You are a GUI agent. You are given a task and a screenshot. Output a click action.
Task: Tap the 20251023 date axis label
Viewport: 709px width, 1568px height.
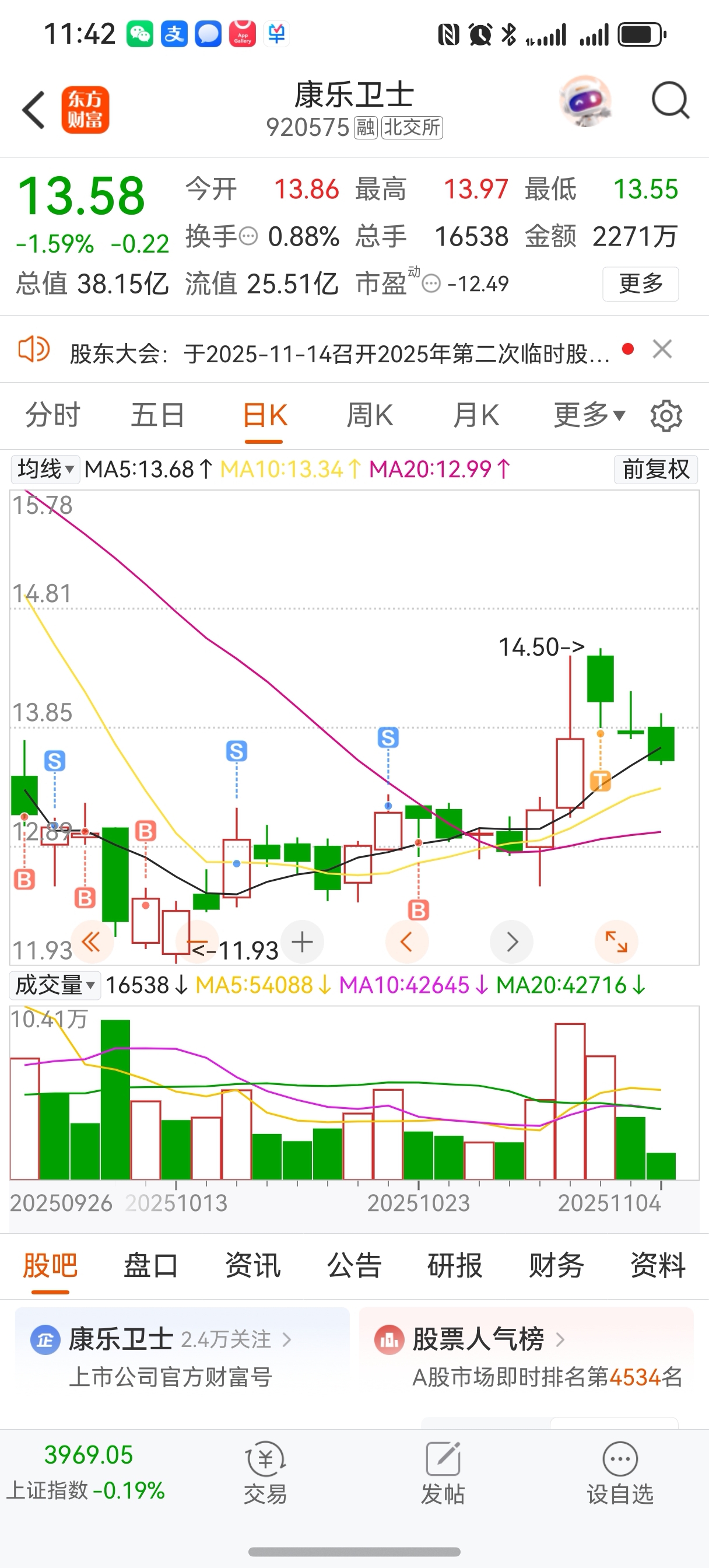pyautogui.click(x=419, y=1203)
